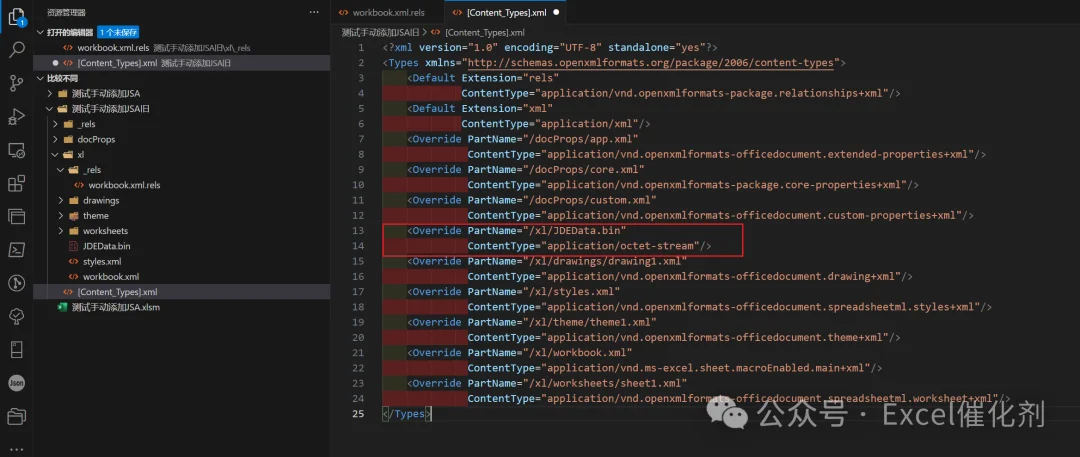Open explorer panel more actions ellipsis
This screenshot has height=457, width=1080.
[314, 12]
